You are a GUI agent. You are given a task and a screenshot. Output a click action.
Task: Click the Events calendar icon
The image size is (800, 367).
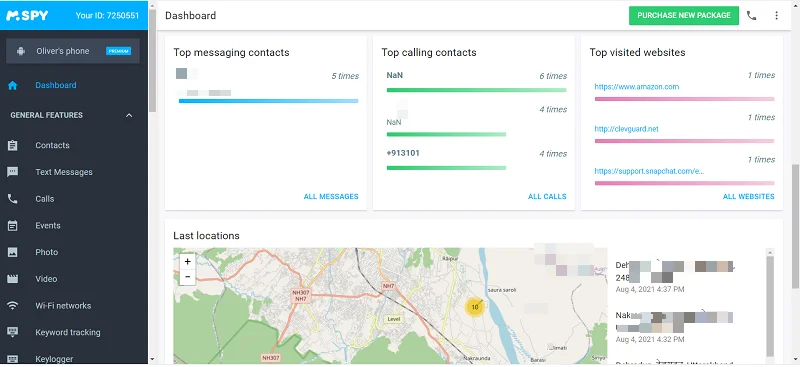click(13, 225)
